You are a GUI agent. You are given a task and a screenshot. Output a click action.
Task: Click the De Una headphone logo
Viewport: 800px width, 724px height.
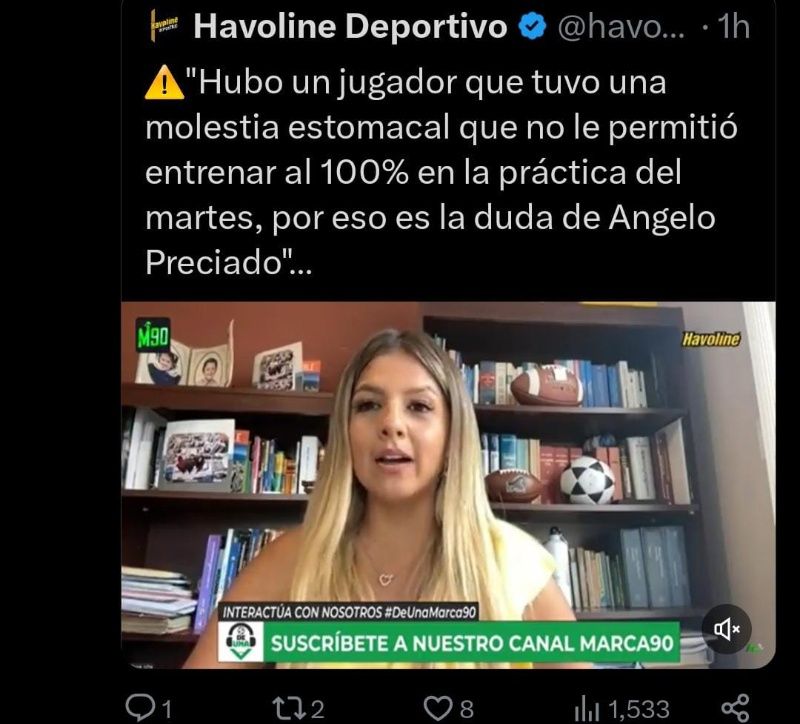[241, 642]
